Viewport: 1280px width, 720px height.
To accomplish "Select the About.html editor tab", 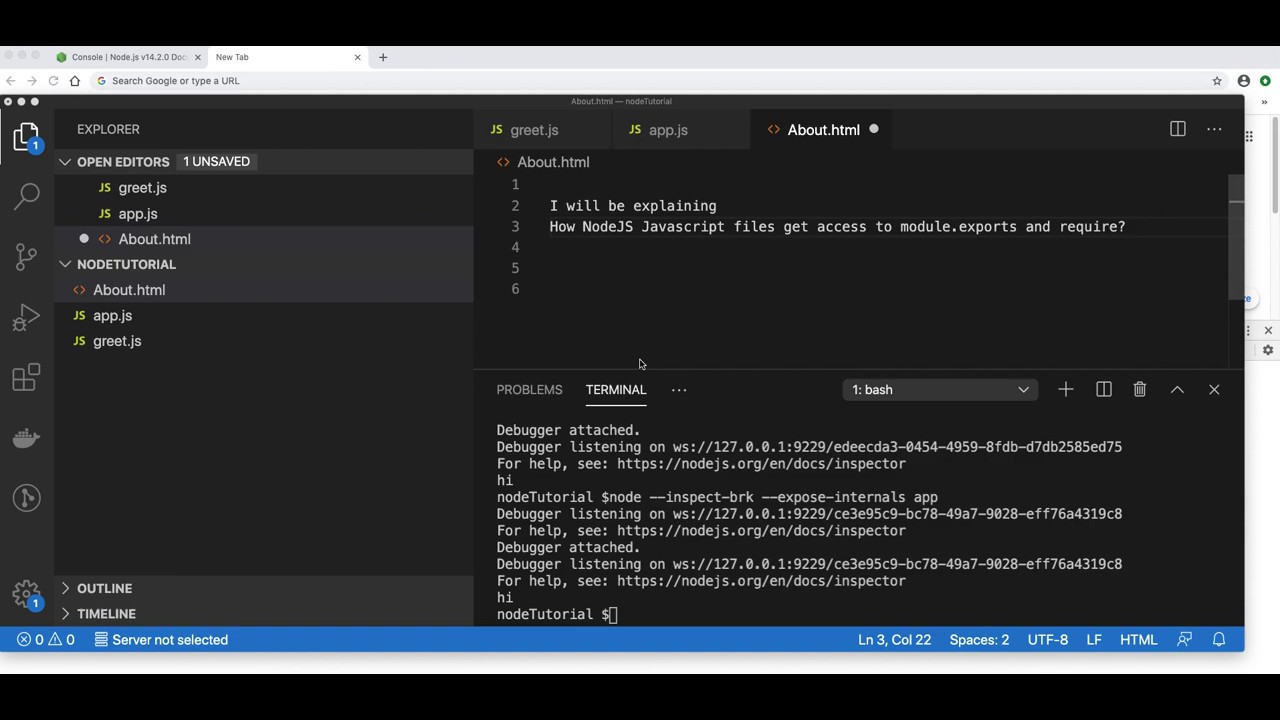I will pyautogui.click(x=823, y=129).
